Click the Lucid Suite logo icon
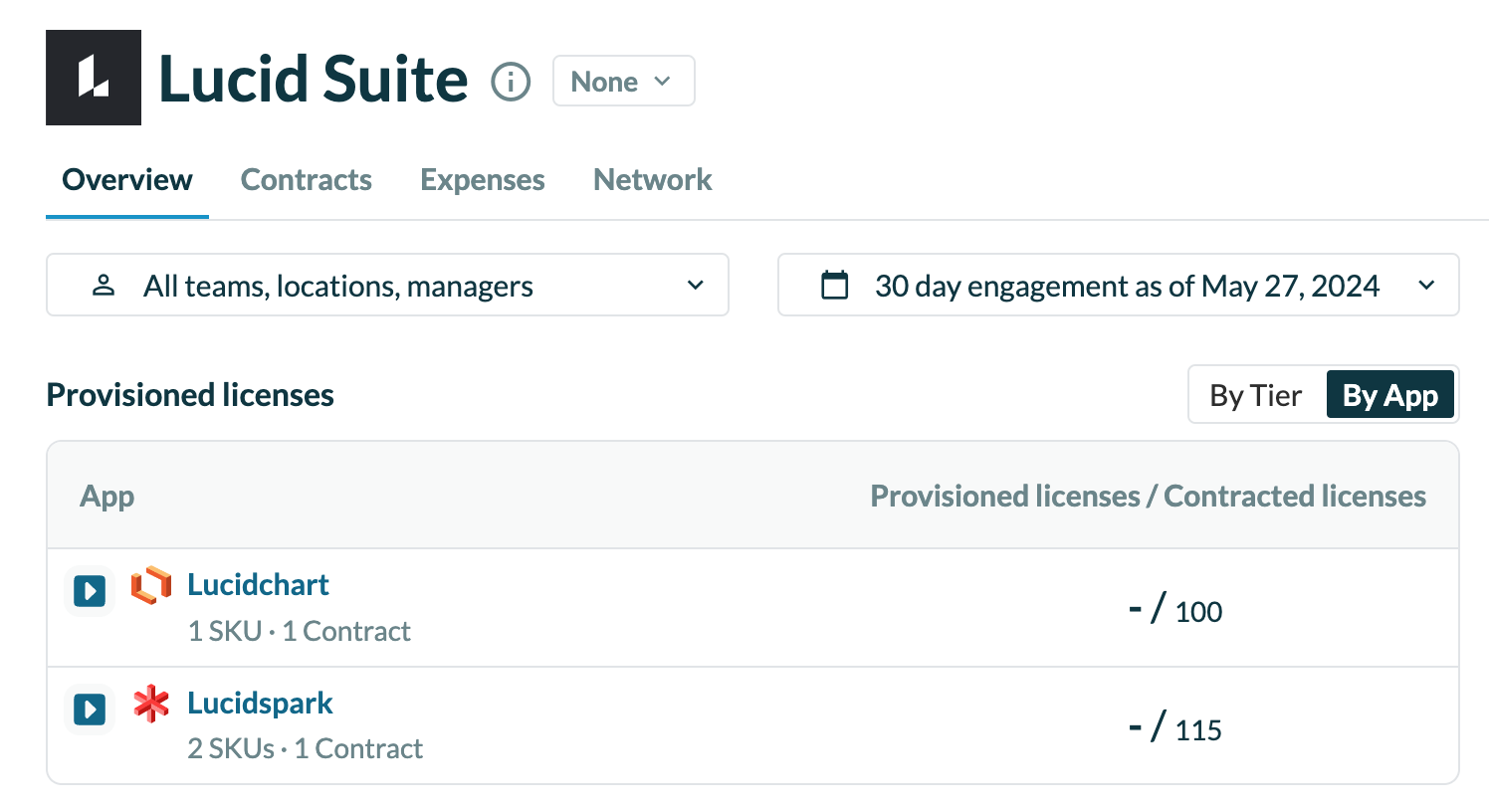 [x=94, y=78]
